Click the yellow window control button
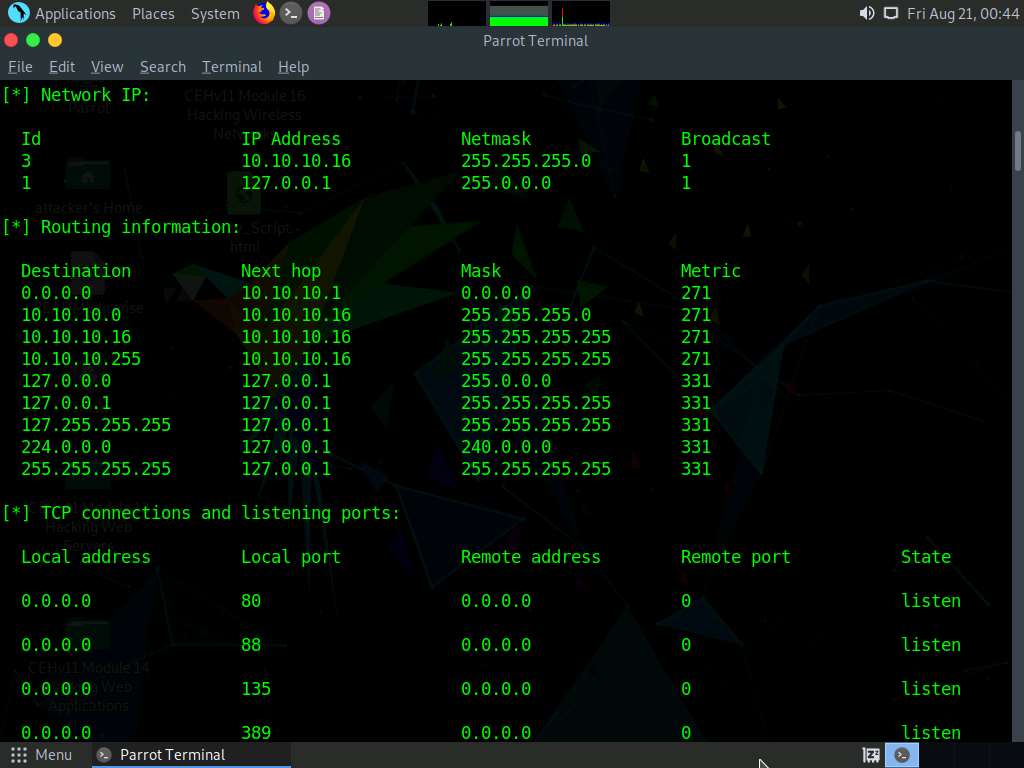This screenshot has width=1024, height=768. tap(55, 40)
